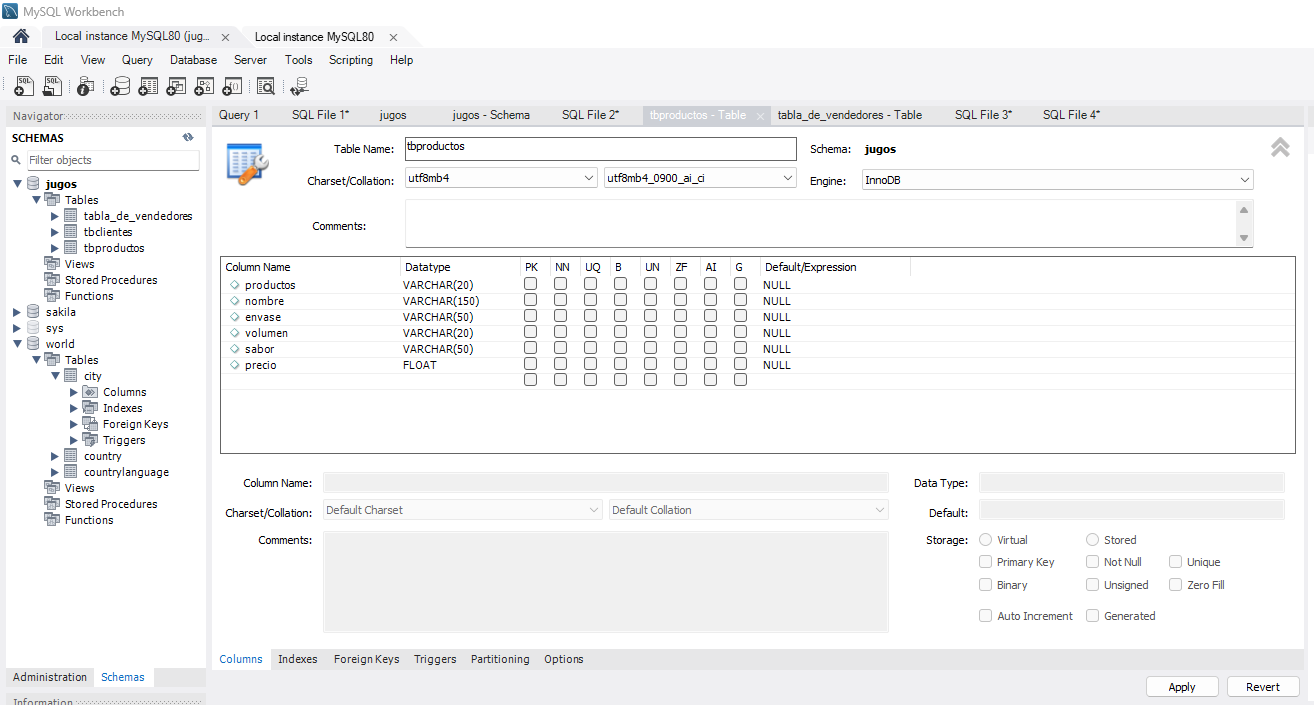Collapse the city table node

pos(55,376)
